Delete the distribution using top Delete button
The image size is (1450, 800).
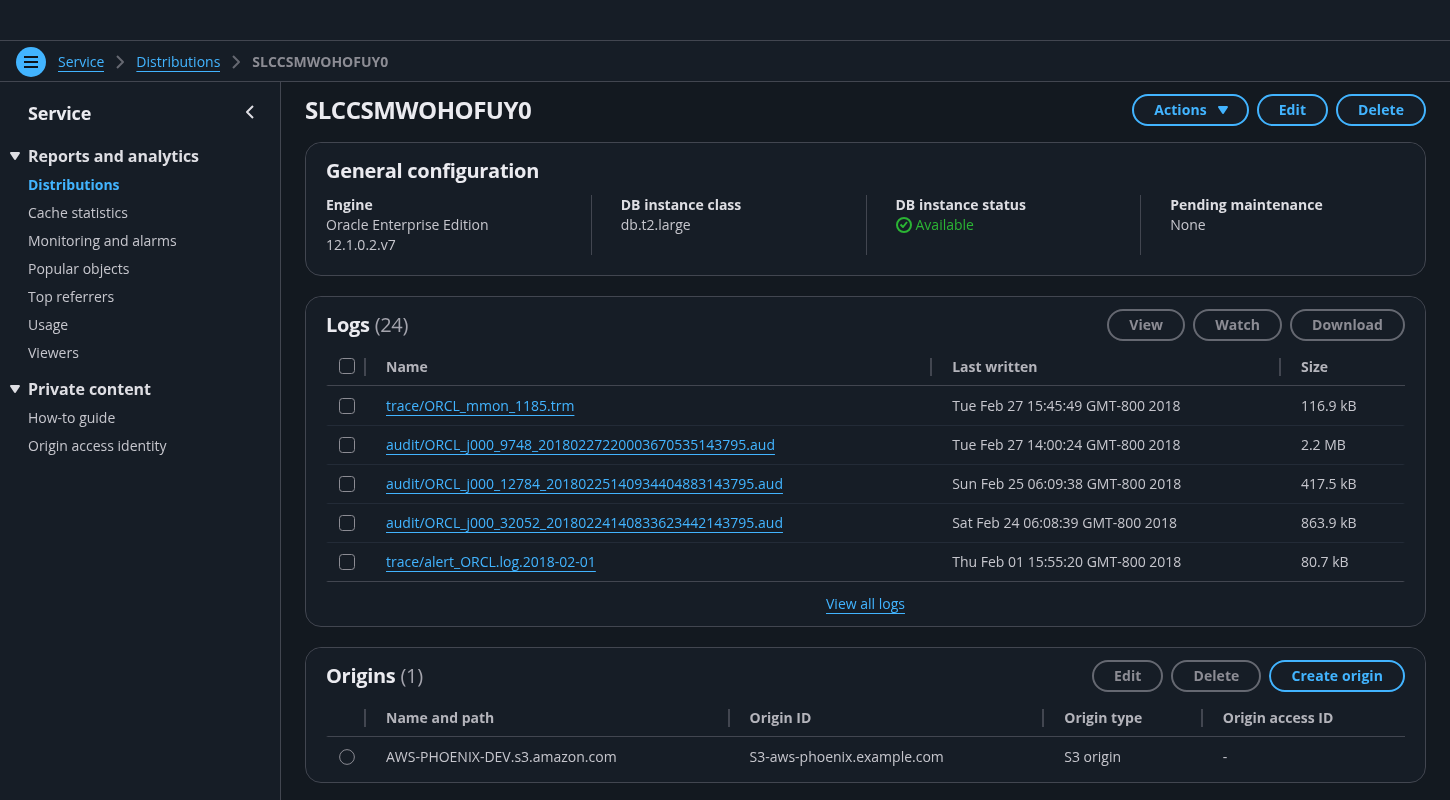[x=1380, y=110]
